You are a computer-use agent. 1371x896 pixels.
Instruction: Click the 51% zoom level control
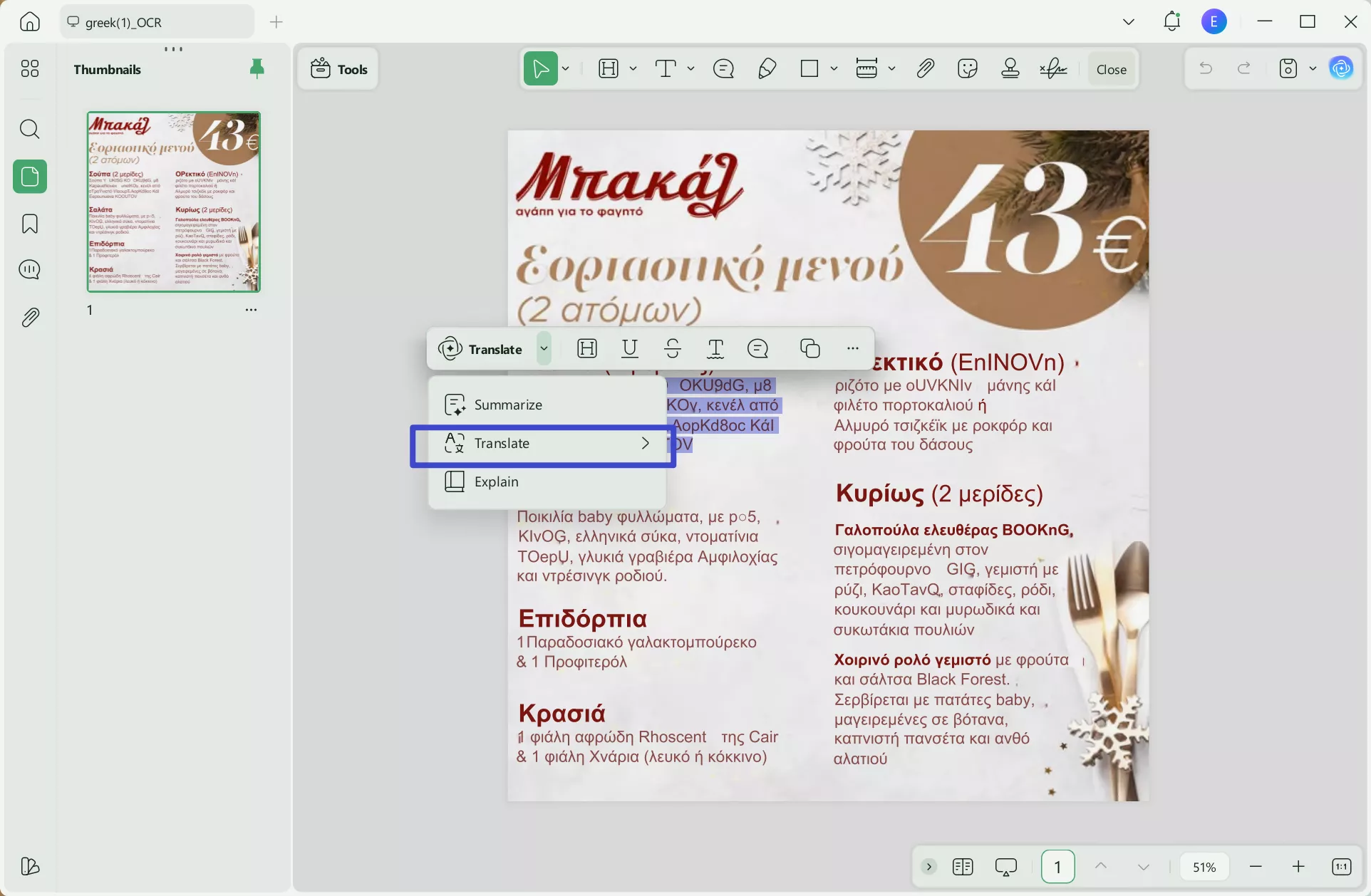[x=1204, y=866]
